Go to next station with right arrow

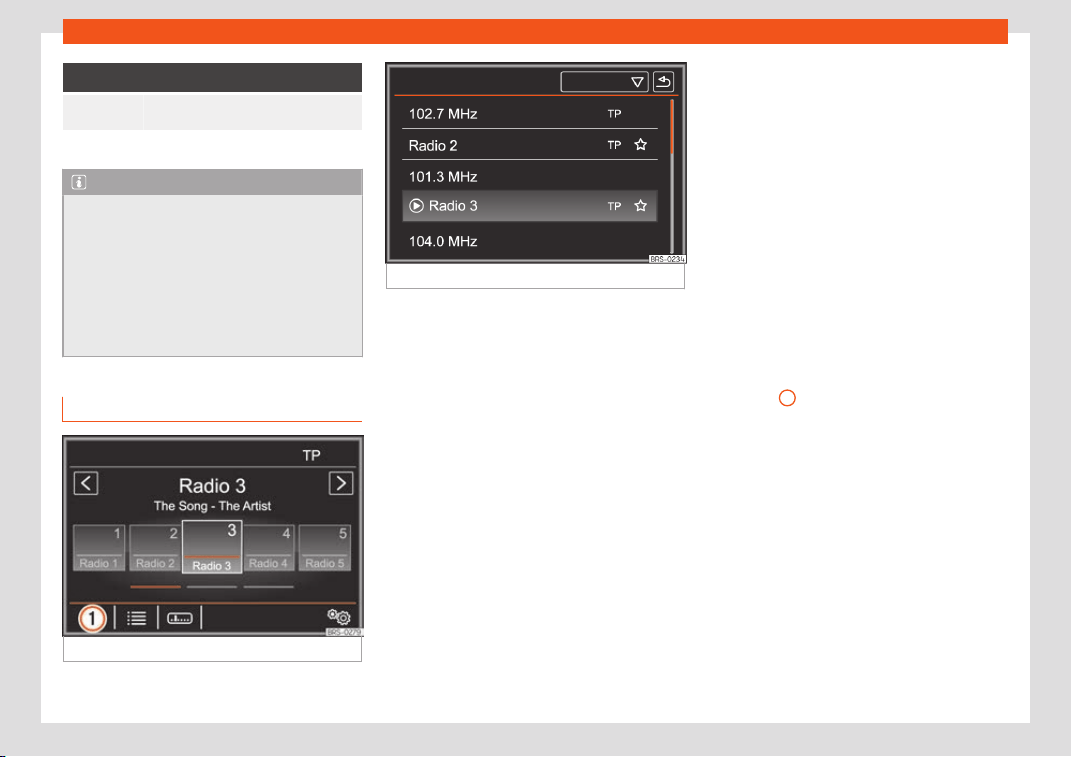pos(340,483)
